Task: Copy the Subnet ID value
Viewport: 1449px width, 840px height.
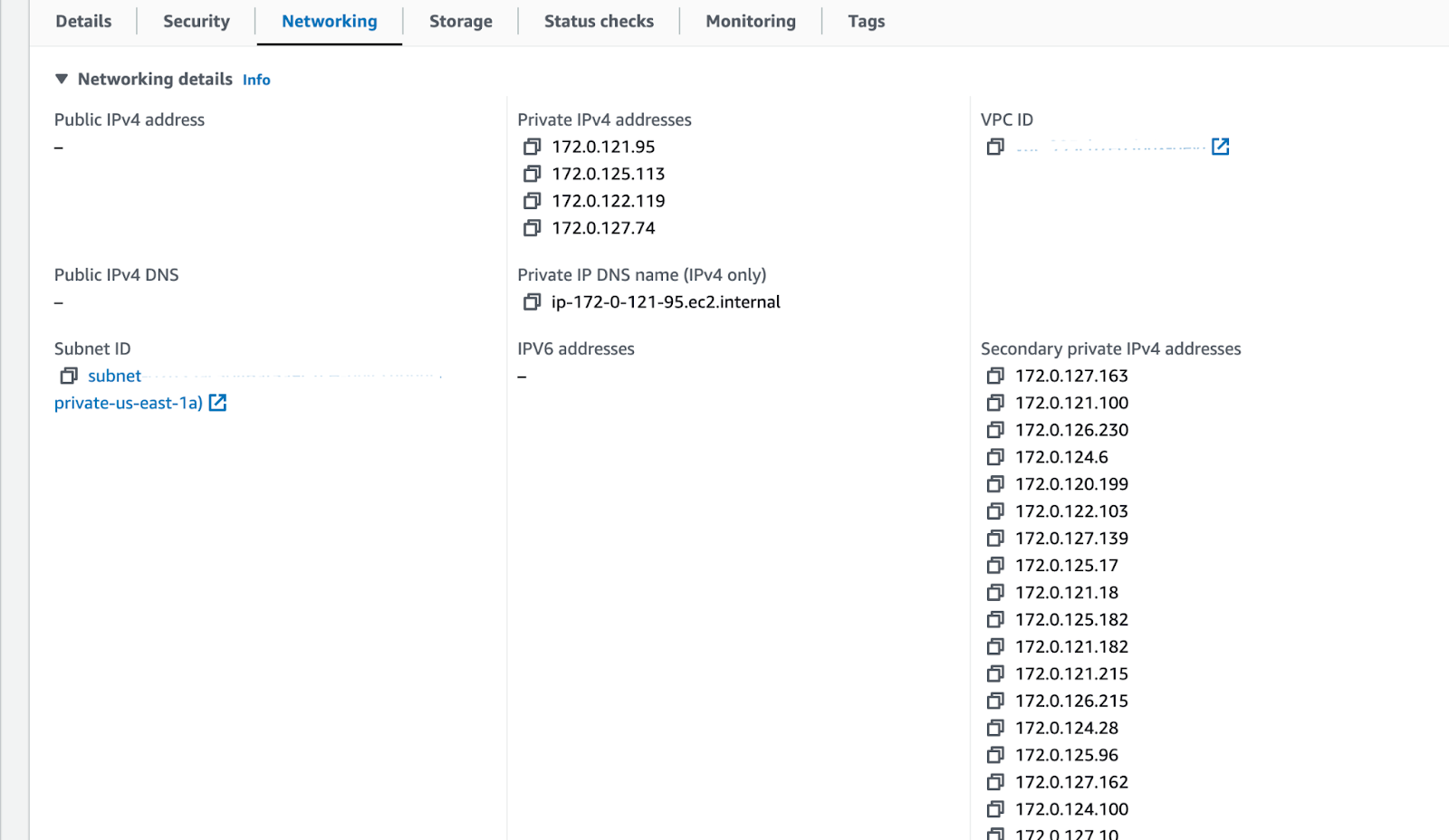Action: tap(69, 376)
